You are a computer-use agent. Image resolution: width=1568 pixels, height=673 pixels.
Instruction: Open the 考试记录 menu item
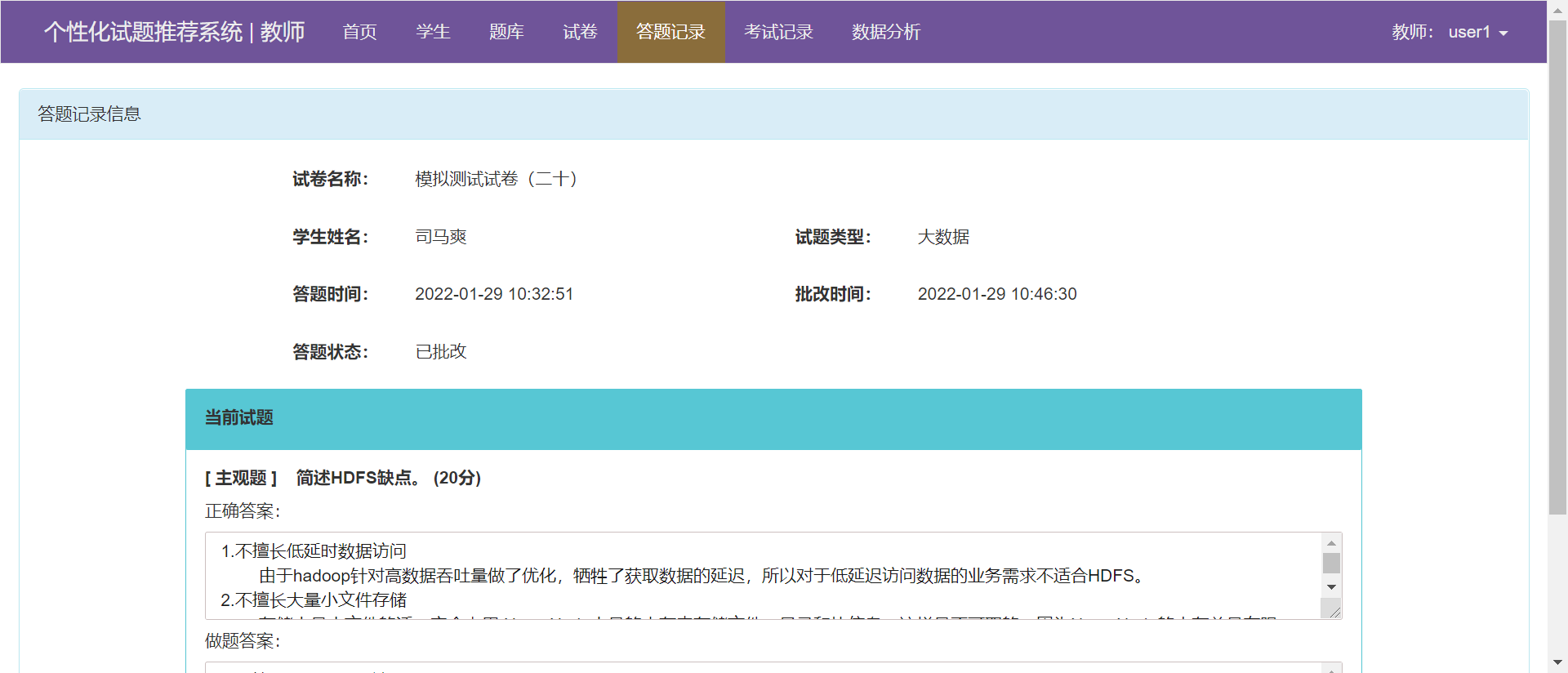pyautogui.click(x=778, y=32)
